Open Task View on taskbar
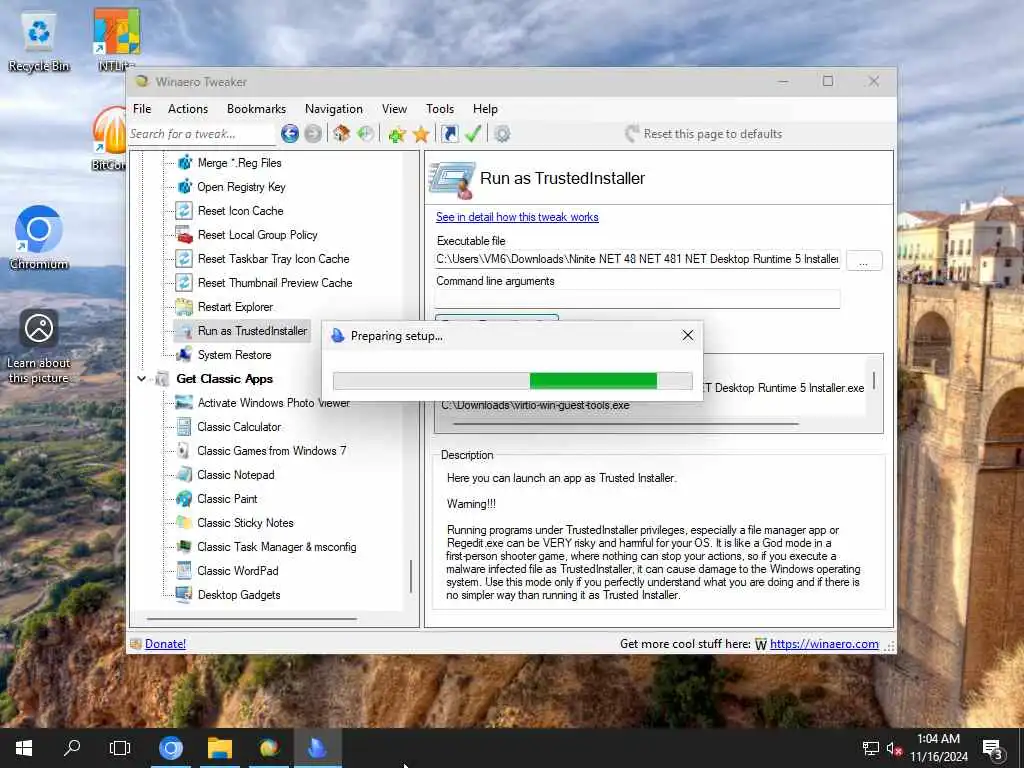Image resolution: width=1024 pixels, height=768 pixels. click(120, 748)
